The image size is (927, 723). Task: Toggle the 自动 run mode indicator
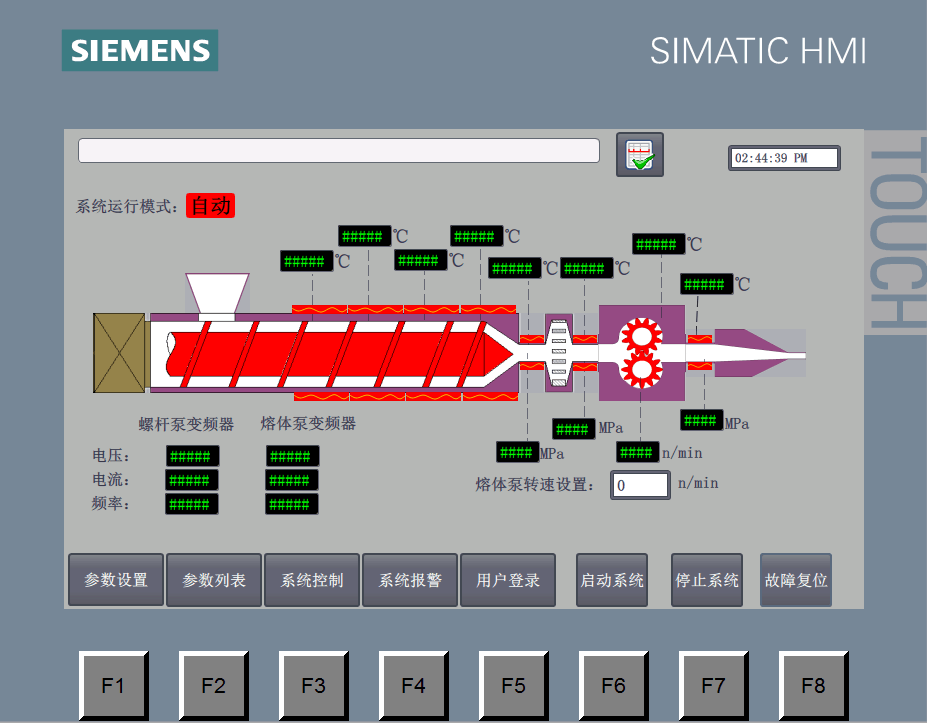point(210,206)
